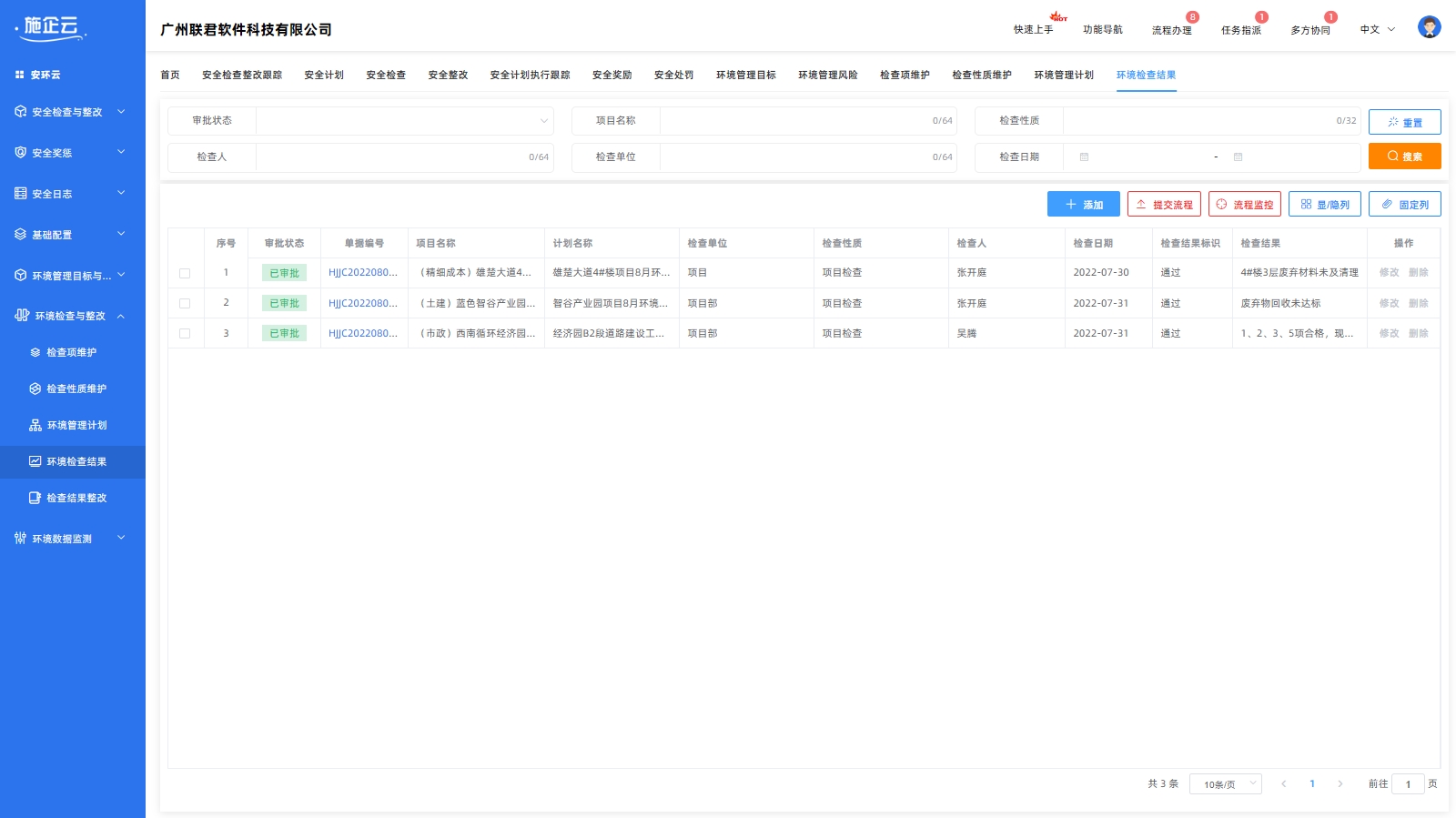Screen dimensions: 1456x818
Task: Open the first row's HJJC2022080 link
Action: 363,273
